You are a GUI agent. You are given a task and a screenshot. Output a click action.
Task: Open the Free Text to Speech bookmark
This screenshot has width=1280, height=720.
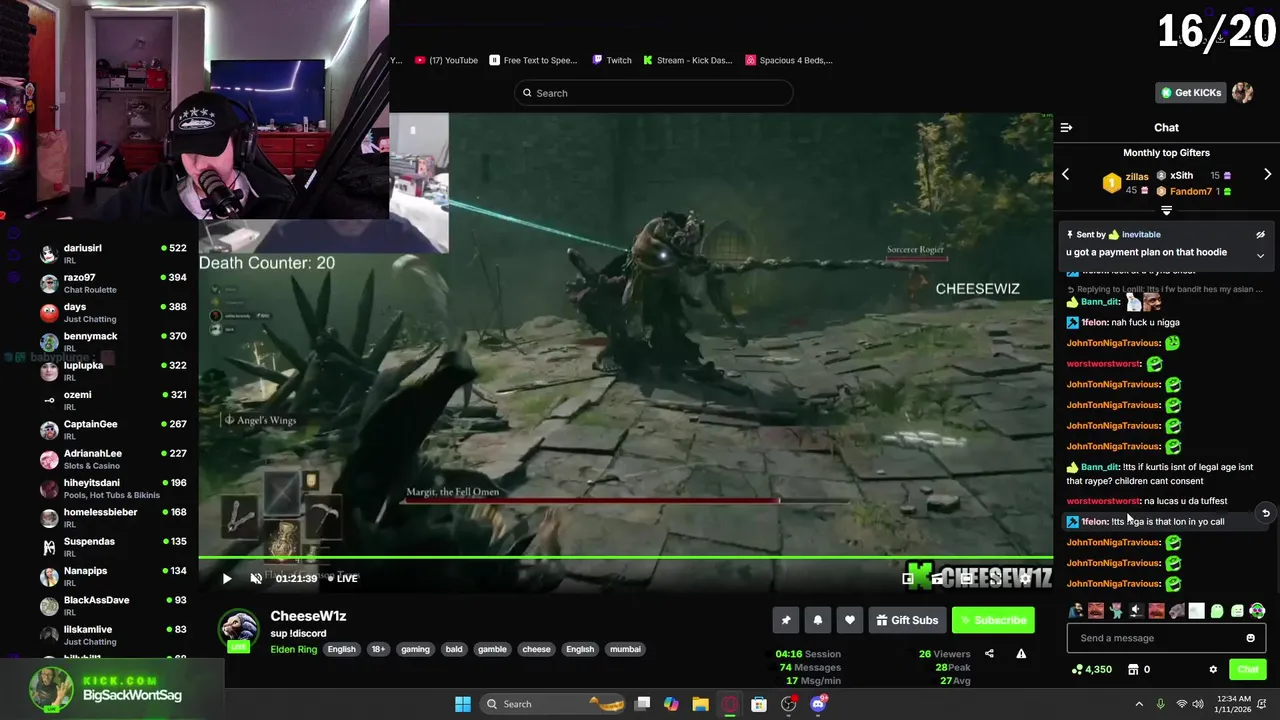coord(533,60)
